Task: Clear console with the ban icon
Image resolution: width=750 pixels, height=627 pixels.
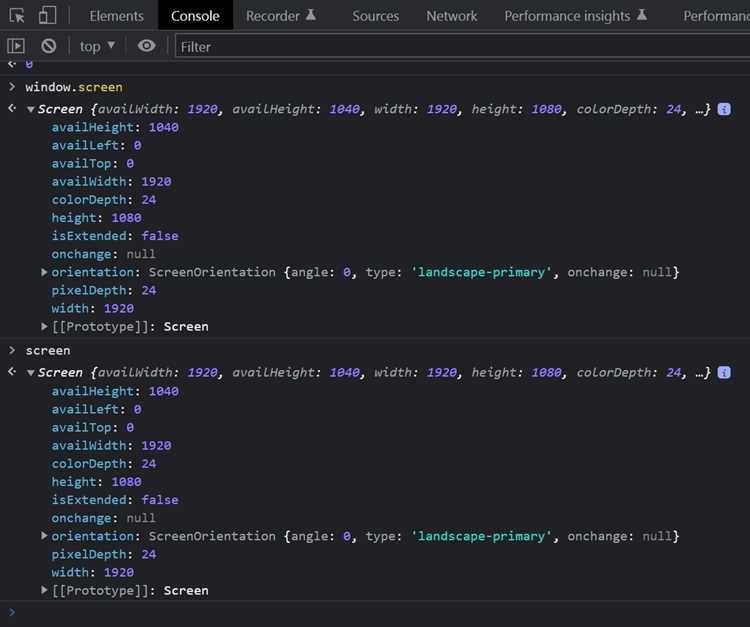Action: 48,46
